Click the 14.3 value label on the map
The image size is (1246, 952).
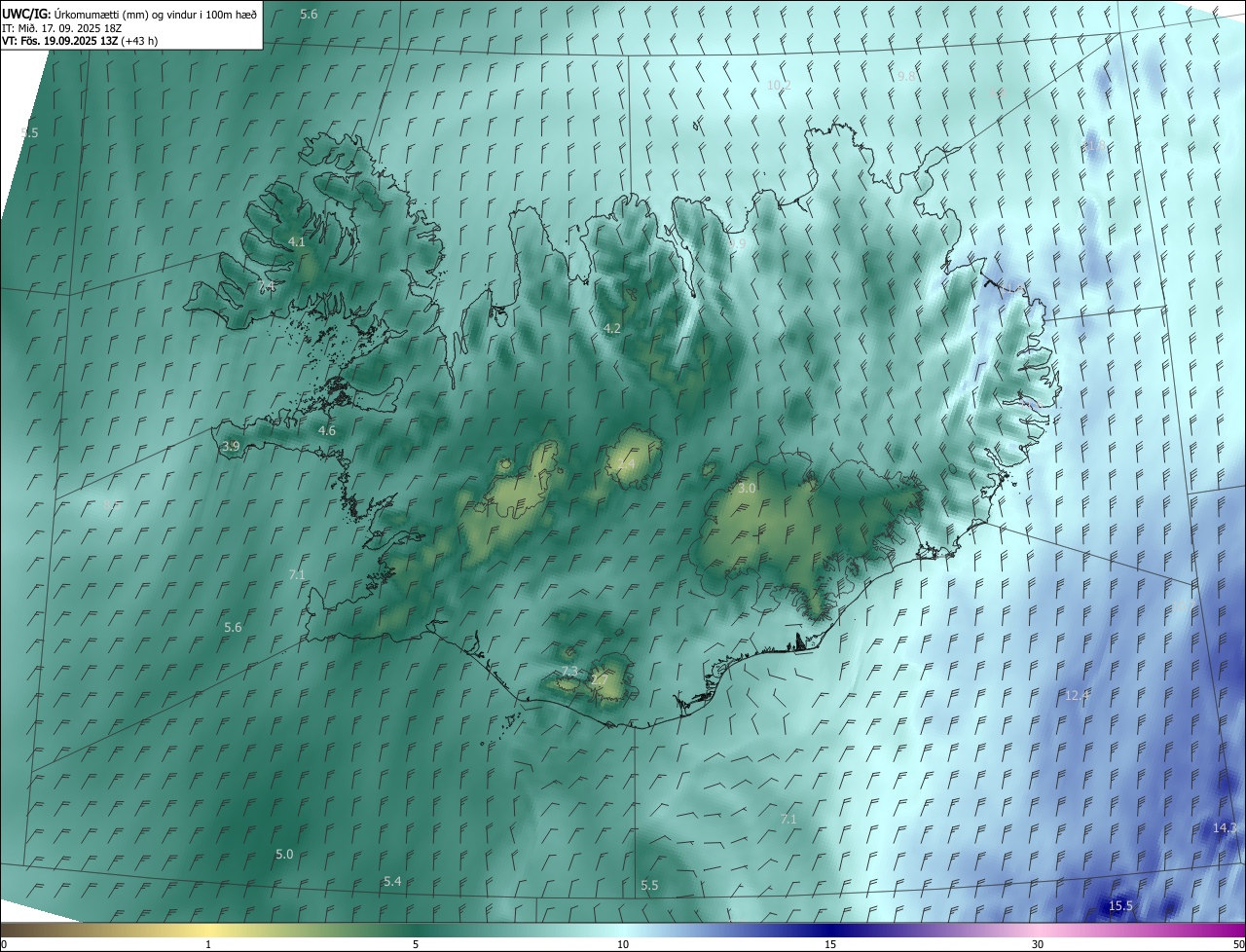click(x=1225, y=827)
